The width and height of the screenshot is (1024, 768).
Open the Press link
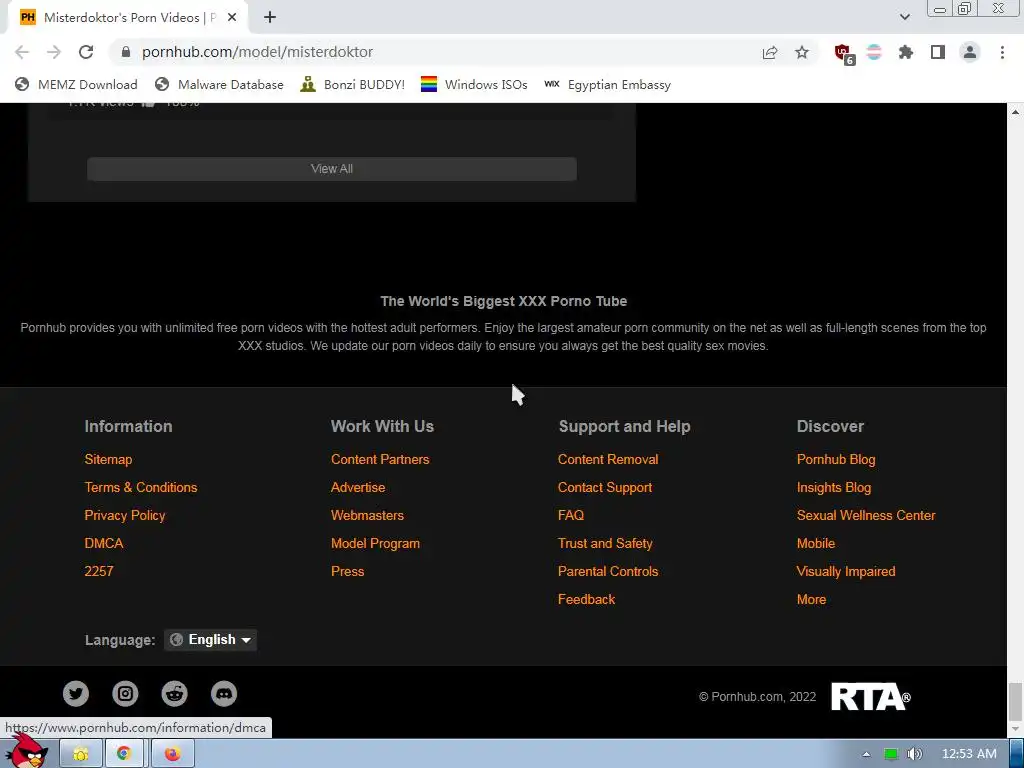347,571
